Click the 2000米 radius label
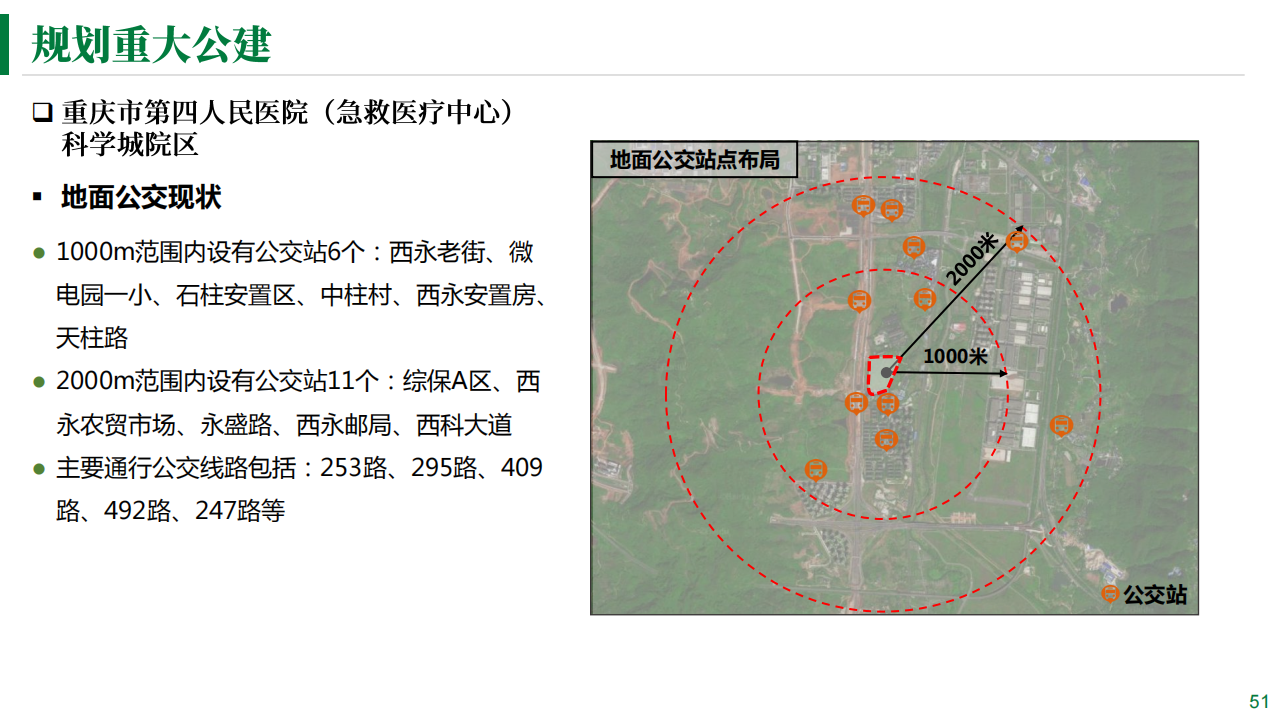1280x720 pixels. [x=973, y=259]
